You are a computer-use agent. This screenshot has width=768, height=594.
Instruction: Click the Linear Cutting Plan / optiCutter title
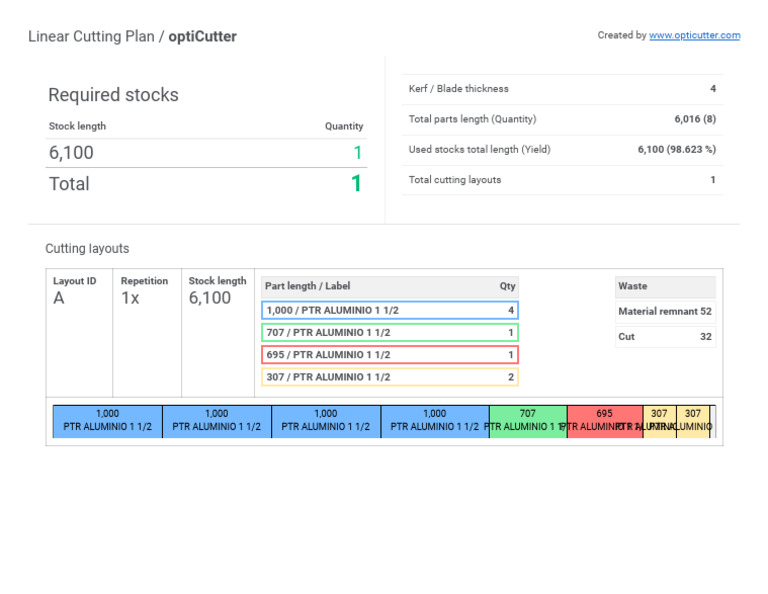point(132,37)
